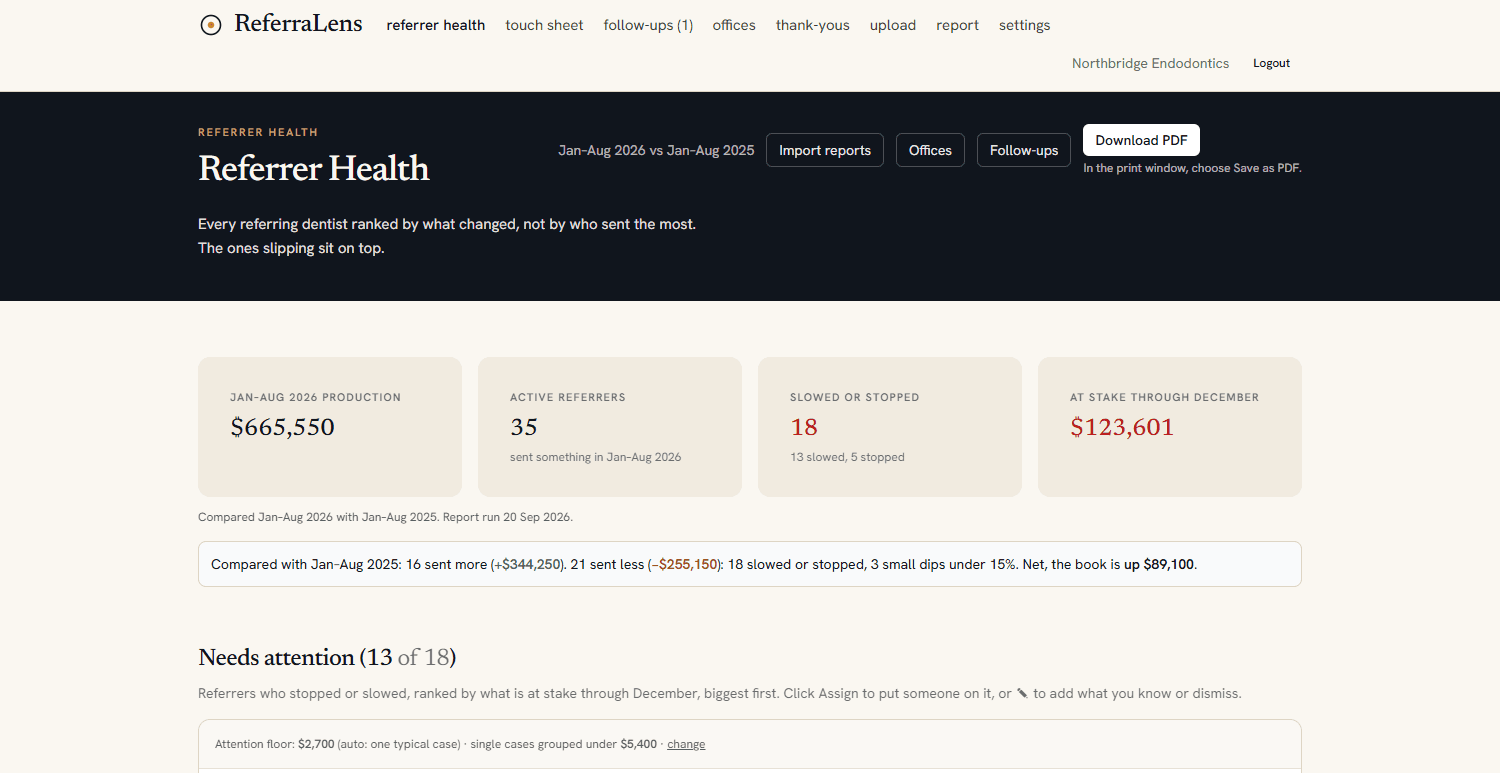Download the report as PDF
Screen dimensions: 1500x773
1141,140
